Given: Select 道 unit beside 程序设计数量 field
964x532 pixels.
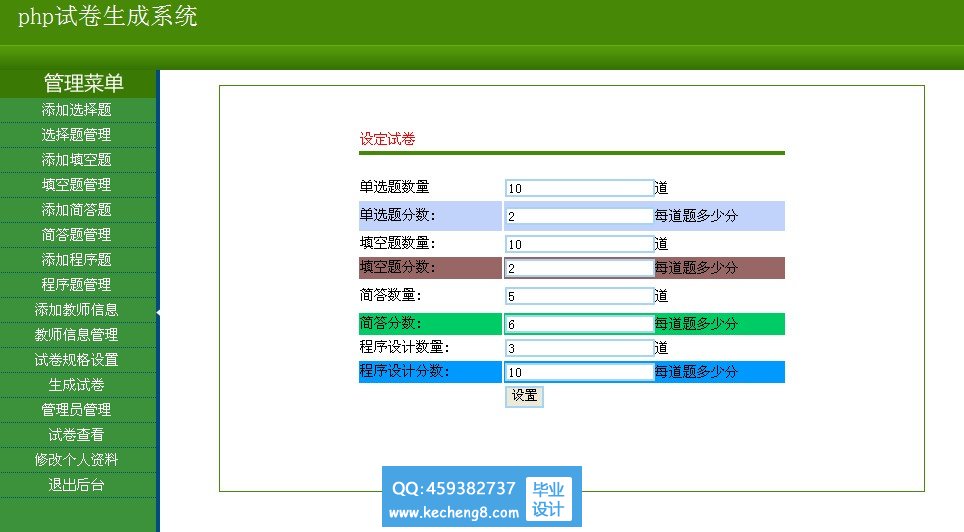Looking at the screenshot, I should click(x=661, y=347).
